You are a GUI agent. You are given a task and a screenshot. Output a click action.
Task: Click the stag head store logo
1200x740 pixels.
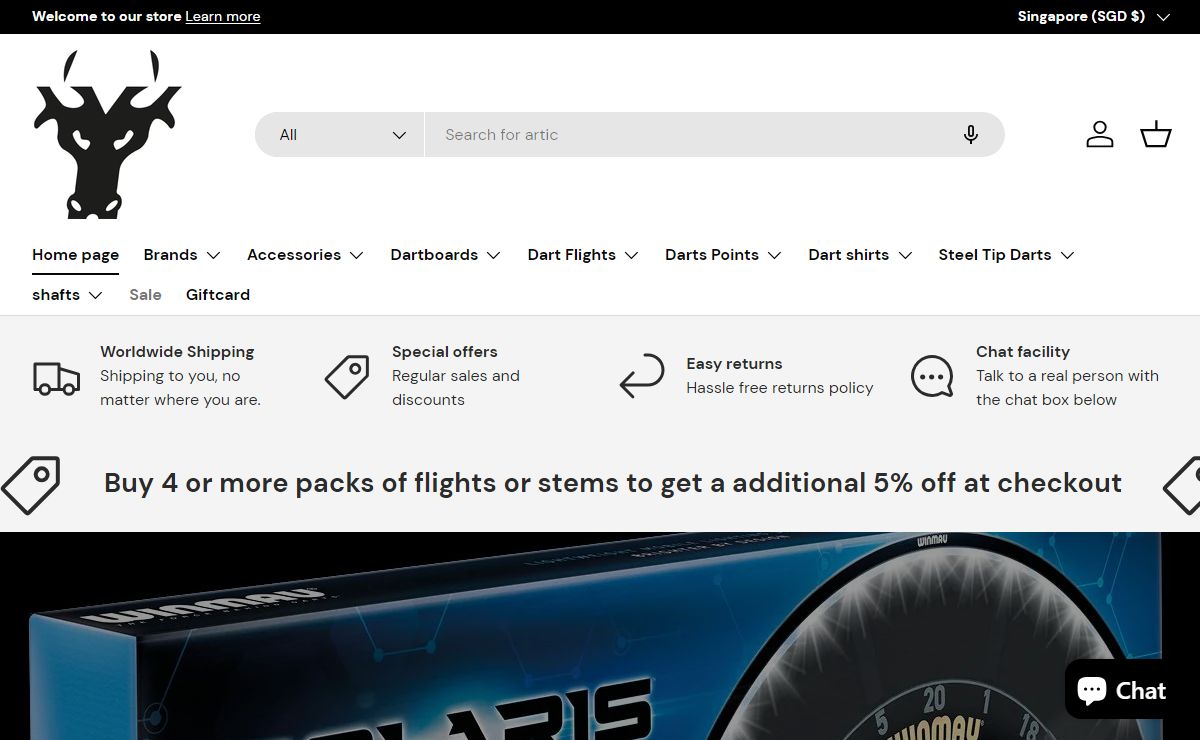pyautogui.click(x=107, y=135)
